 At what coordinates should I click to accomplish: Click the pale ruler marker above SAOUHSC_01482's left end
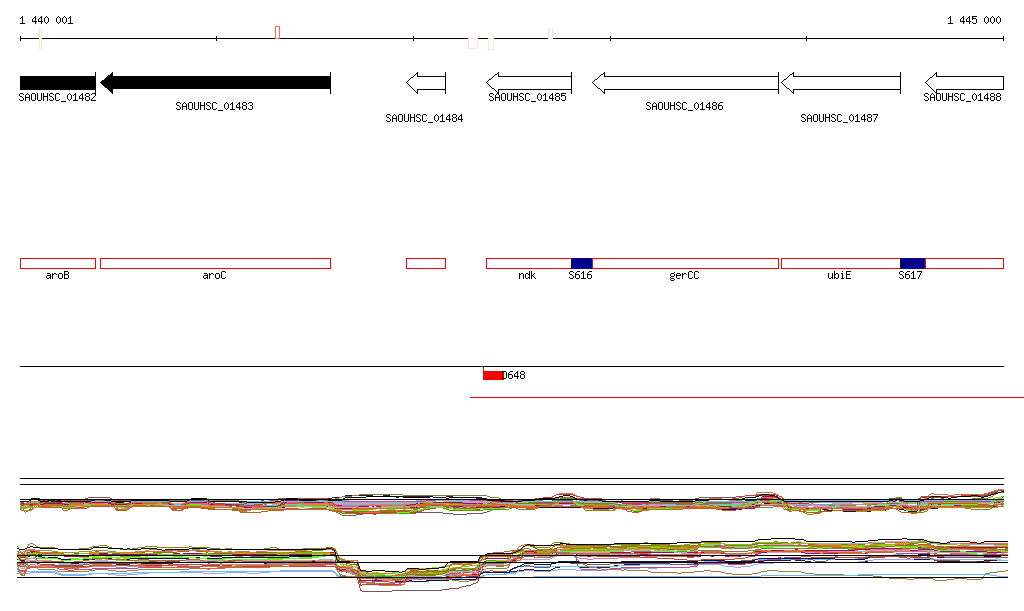click(40, 39)
